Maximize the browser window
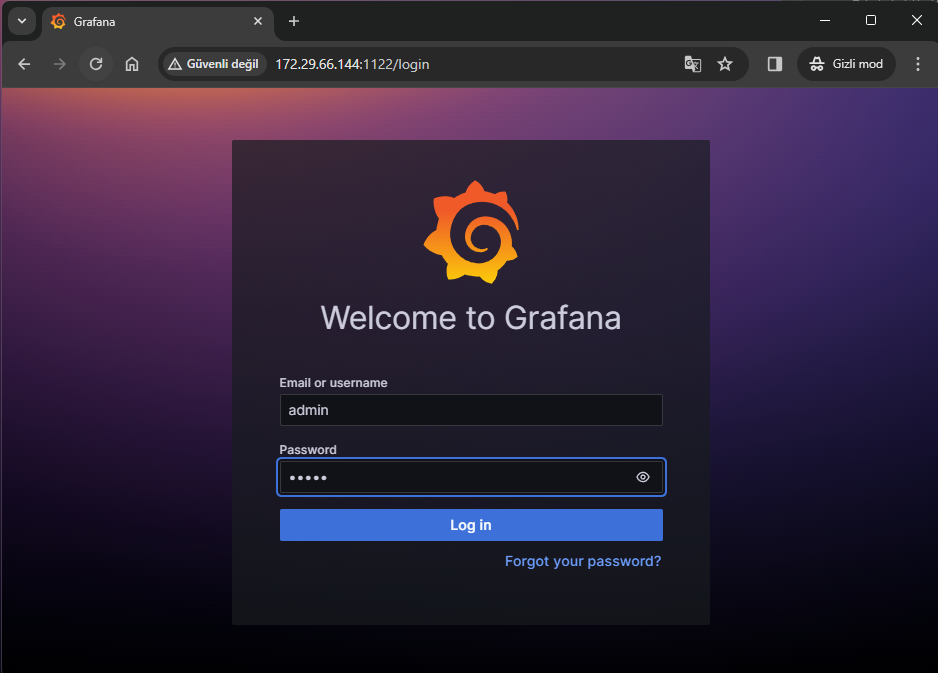 click(x=871, y=20)
